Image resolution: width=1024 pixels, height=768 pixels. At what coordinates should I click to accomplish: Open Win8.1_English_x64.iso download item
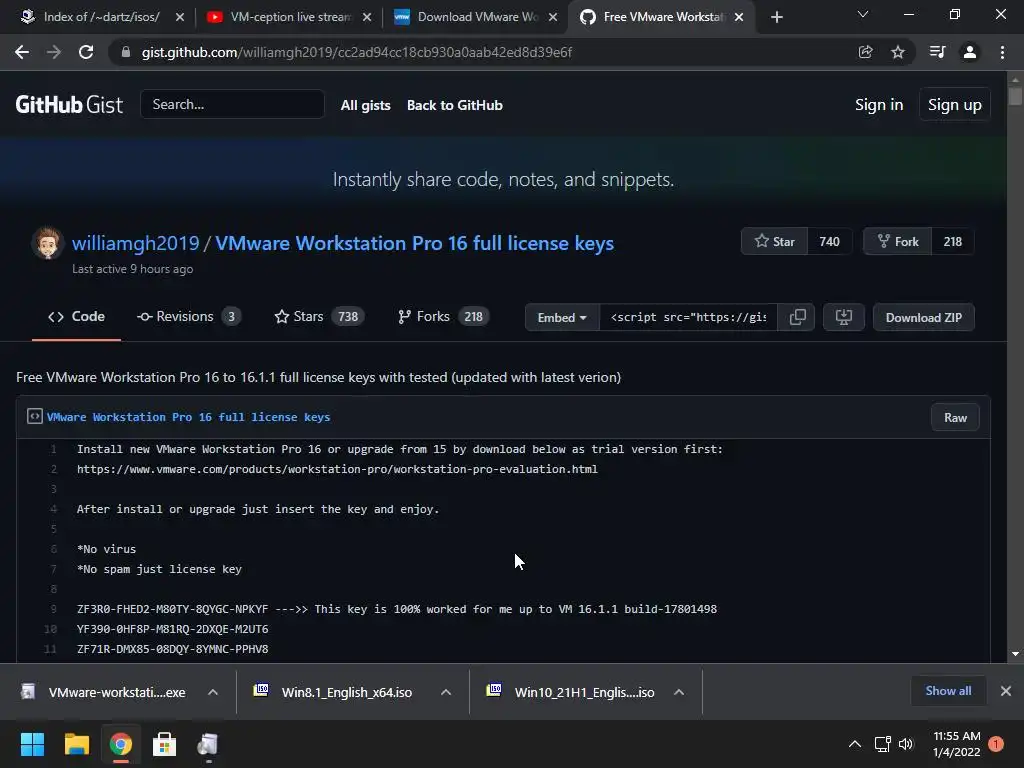pyautogui.click(x=334, y=692)
